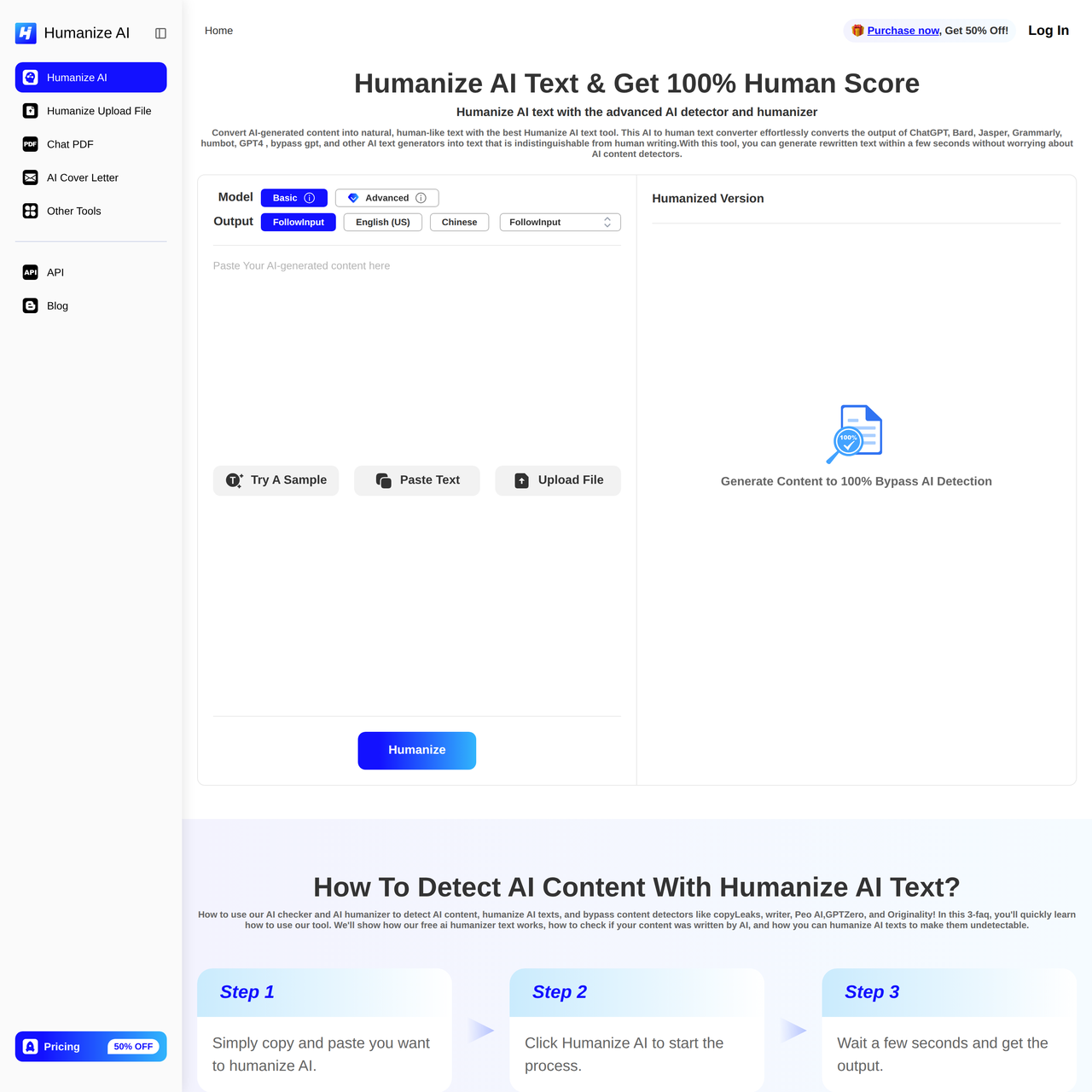Viewport: 1092px width, 1092px height.
Task: Expand Other Tools in the sidebar
Action: pos(91,211)
